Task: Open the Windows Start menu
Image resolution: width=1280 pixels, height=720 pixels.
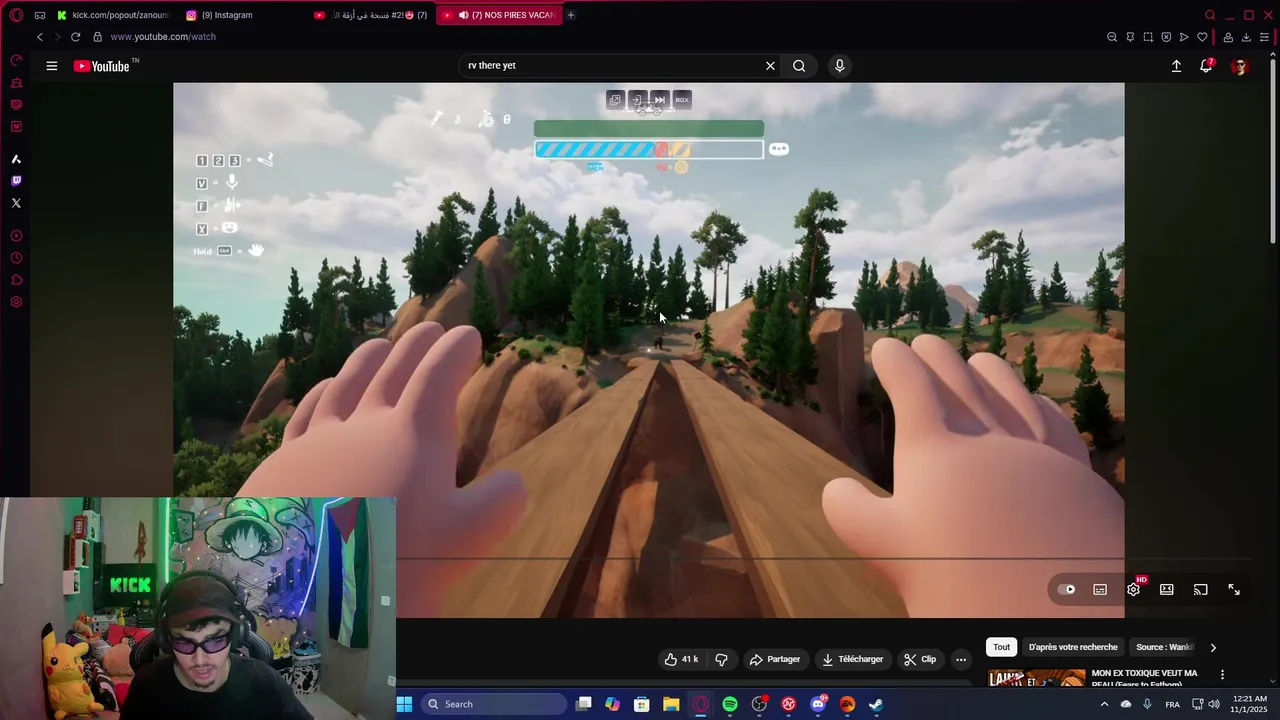Action: click(404, 704)
